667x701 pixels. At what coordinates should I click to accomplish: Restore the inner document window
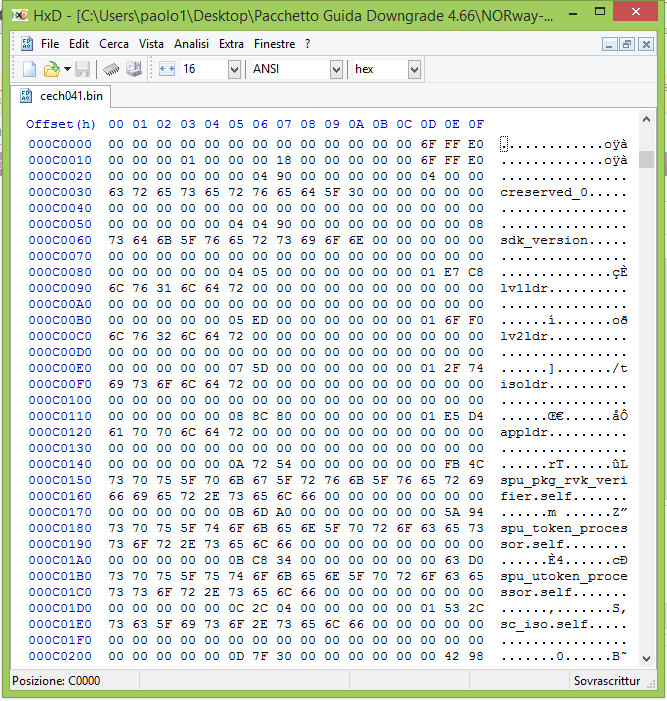click(627, 44)
